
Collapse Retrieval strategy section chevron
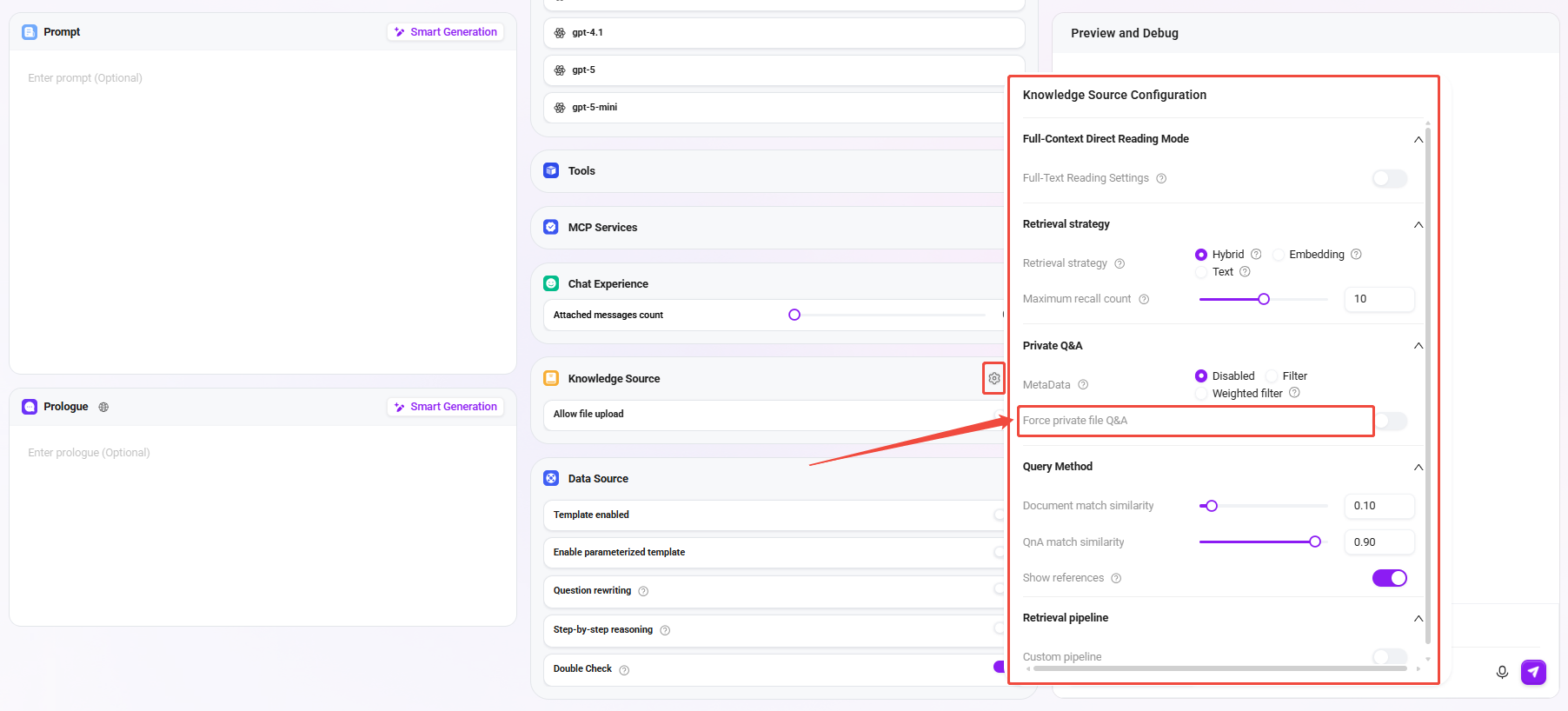click(1418, 224)
